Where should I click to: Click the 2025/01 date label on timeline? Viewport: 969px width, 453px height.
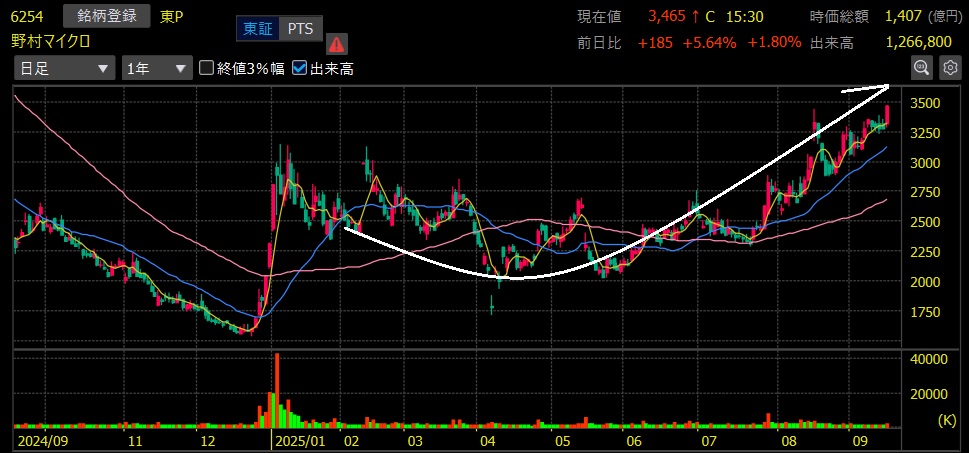(302, 440)
